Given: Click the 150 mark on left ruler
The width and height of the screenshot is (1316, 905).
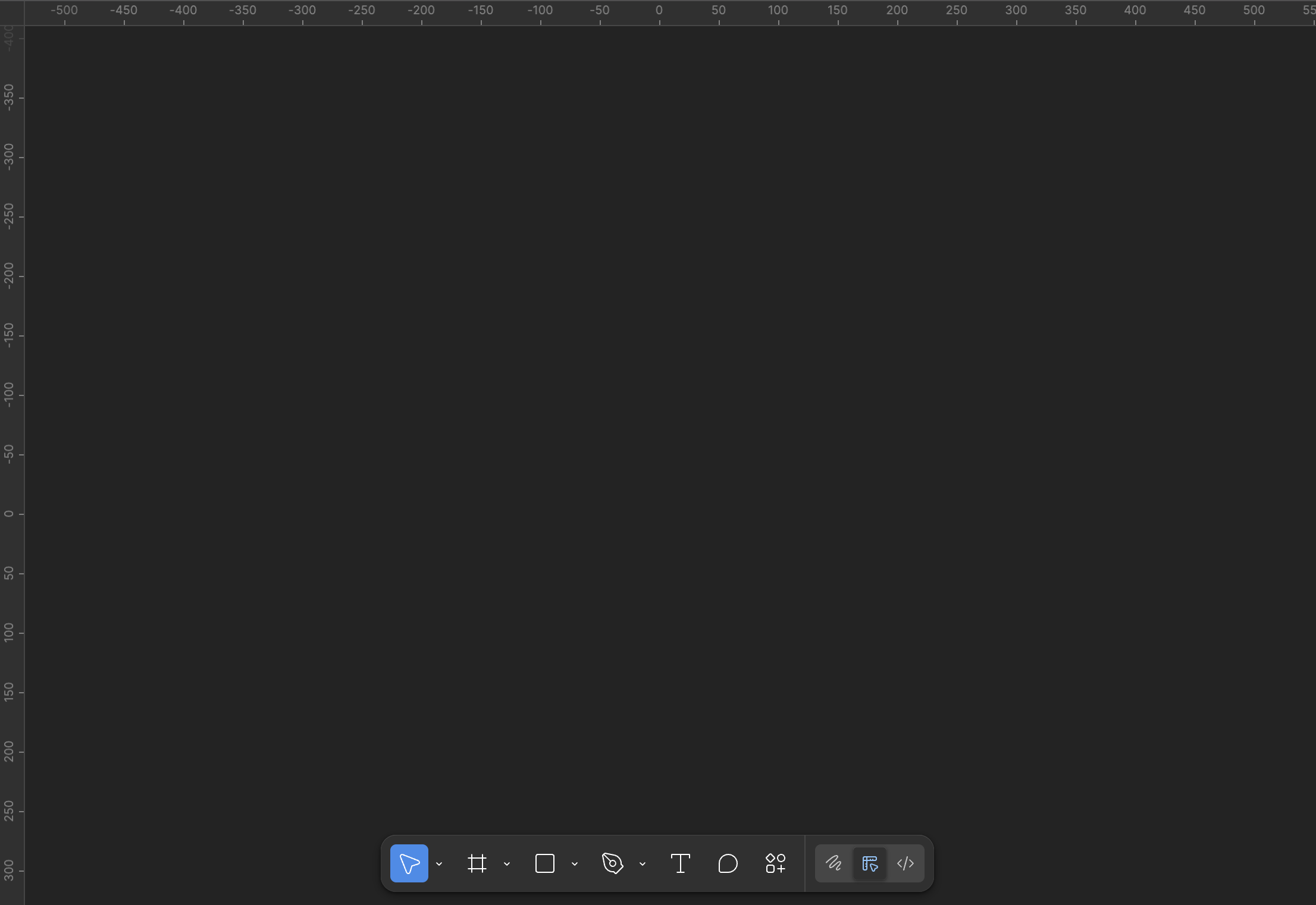Looking at the screenshot, I should [x=9, y=692].
